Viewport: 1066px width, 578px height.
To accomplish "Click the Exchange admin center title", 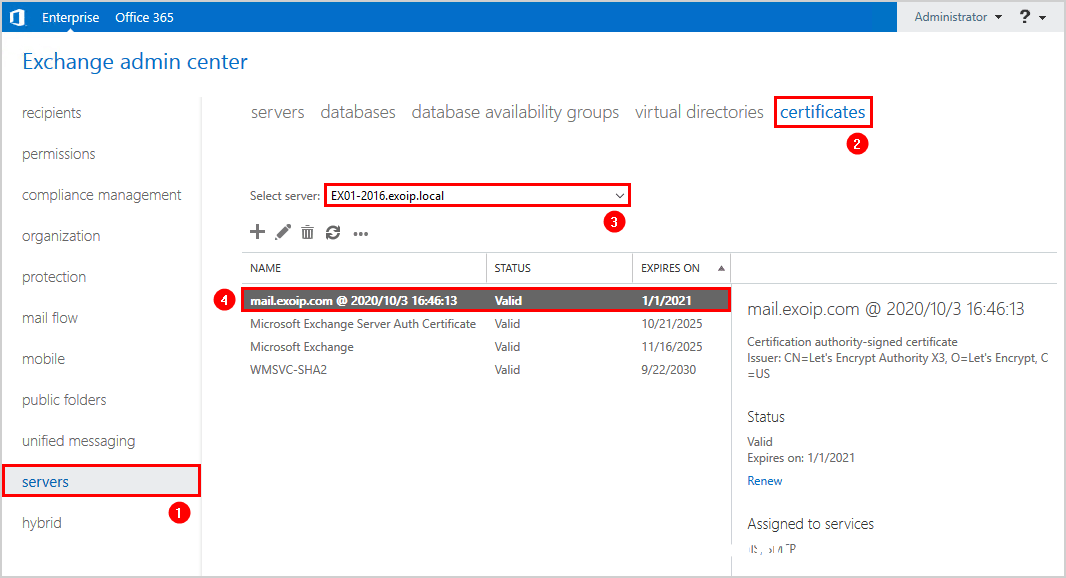I will (135, 62).
